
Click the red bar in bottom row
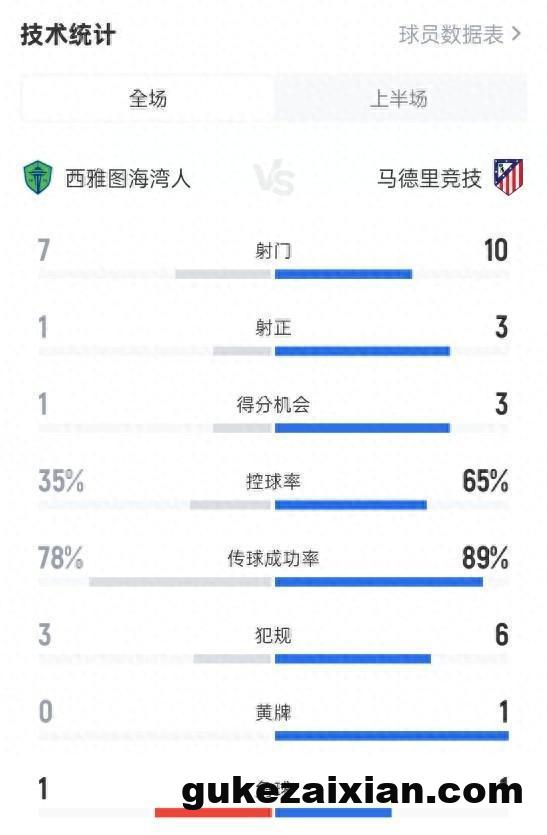(x=213, y=813)
